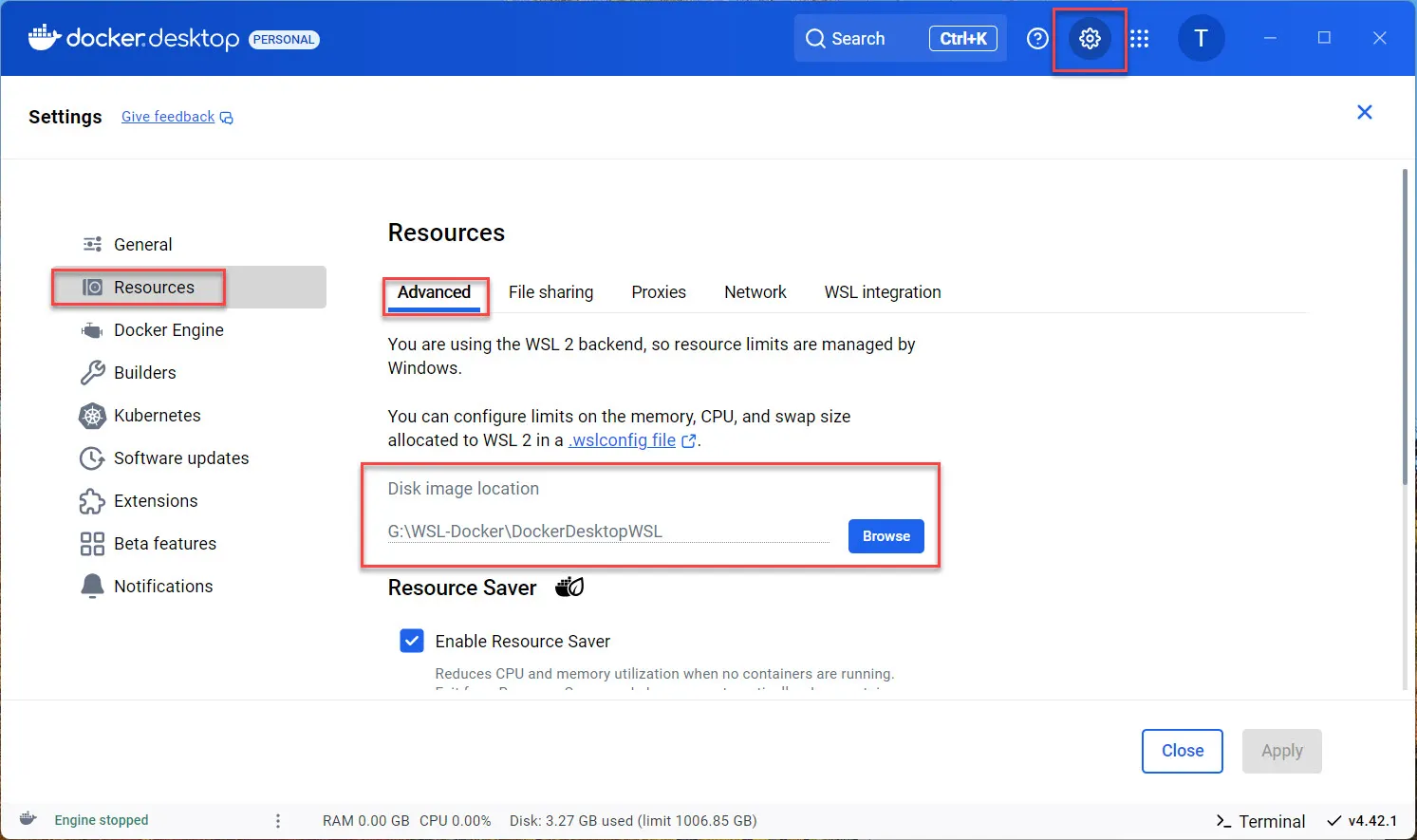1417x840 pixels.
Task: Open the WSL integration tab
Action: 882,291
